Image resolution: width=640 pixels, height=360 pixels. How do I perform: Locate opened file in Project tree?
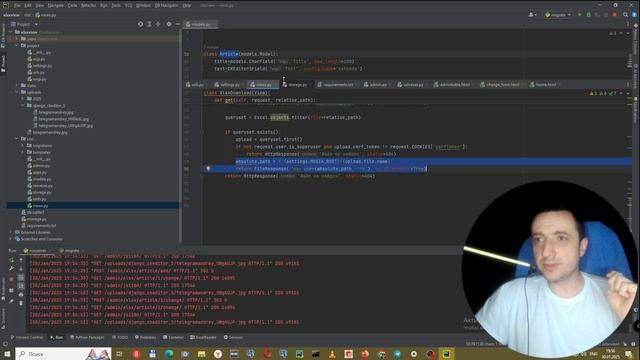tap(140, 24)
